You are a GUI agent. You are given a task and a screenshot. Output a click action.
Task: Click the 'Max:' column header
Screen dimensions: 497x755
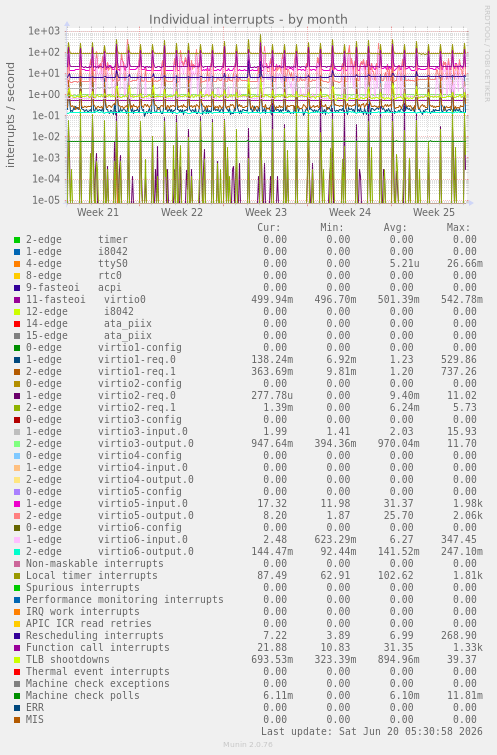(x=458, y=227)
